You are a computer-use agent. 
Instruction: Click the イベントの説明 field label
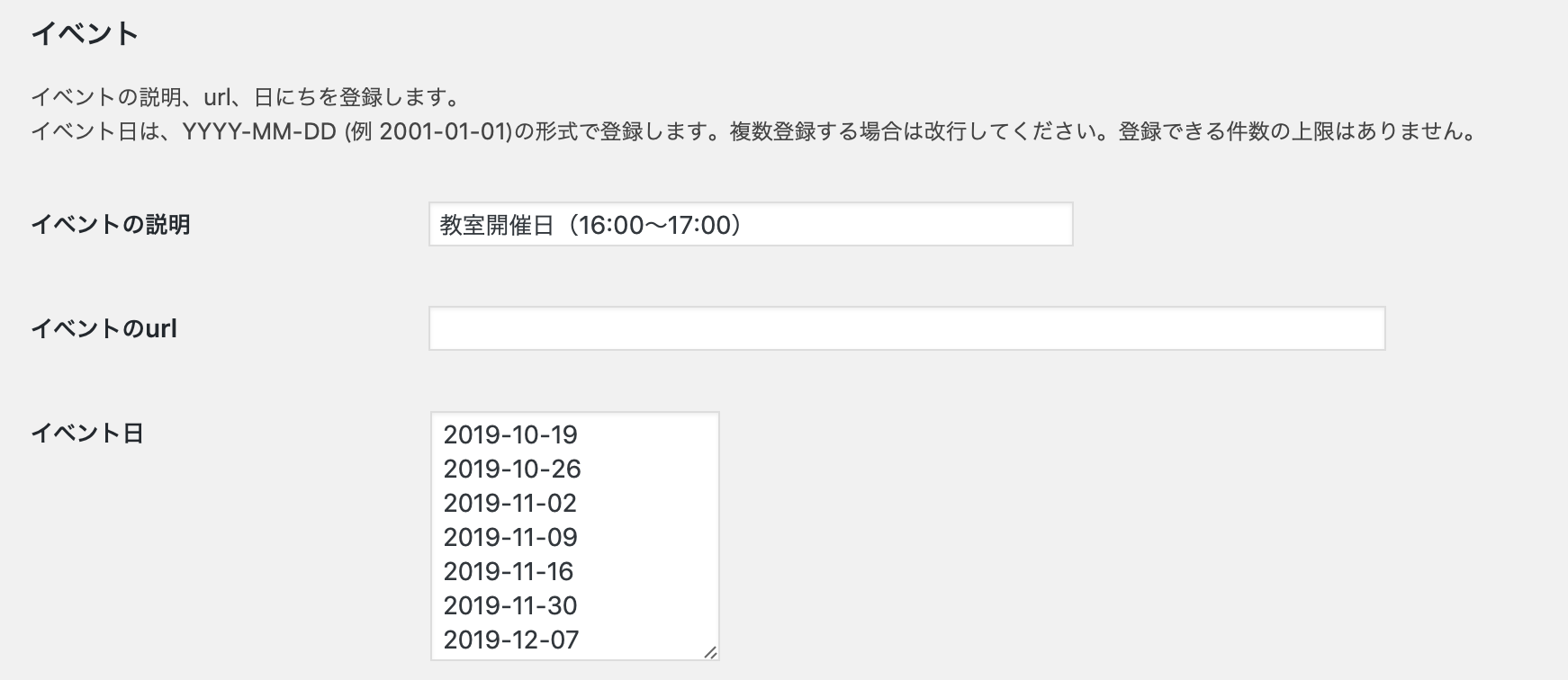(x=111, y=225)
